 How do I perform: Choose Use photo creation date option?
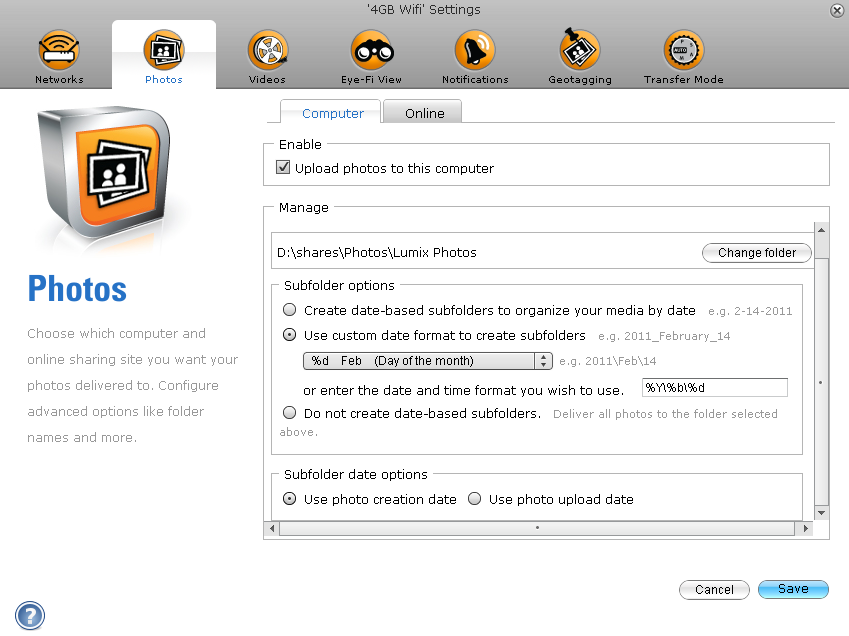[x=290, y=499]
